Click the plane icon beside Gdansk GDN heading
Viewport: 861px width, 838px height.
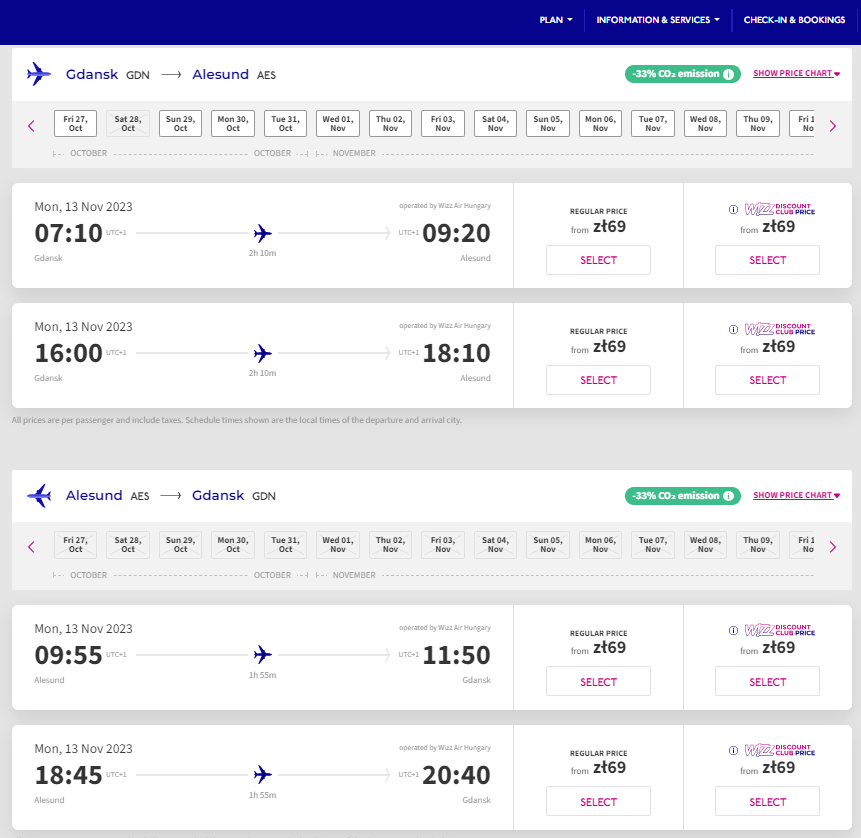point(38,74)
